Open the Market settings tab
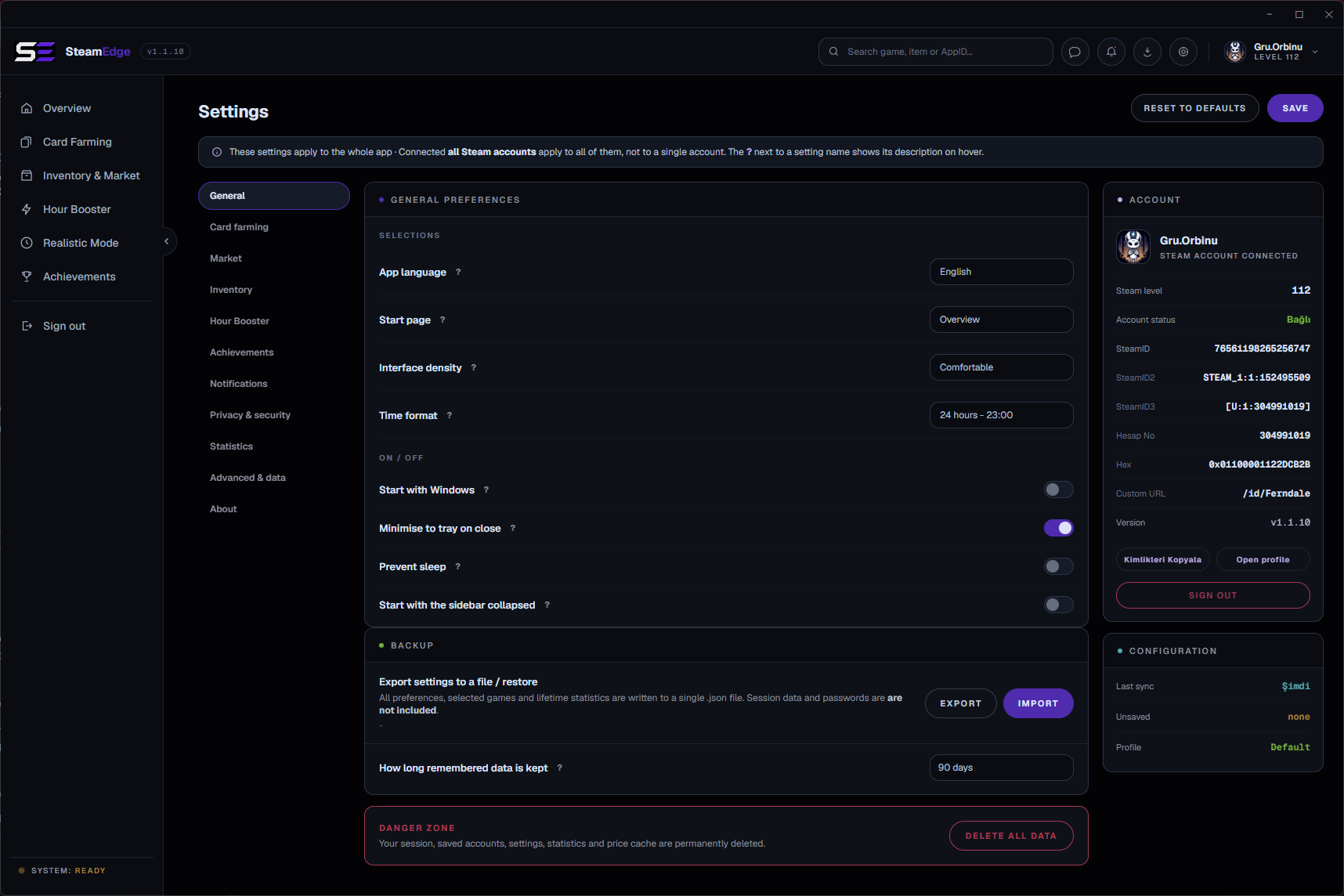 coord(274,258)
